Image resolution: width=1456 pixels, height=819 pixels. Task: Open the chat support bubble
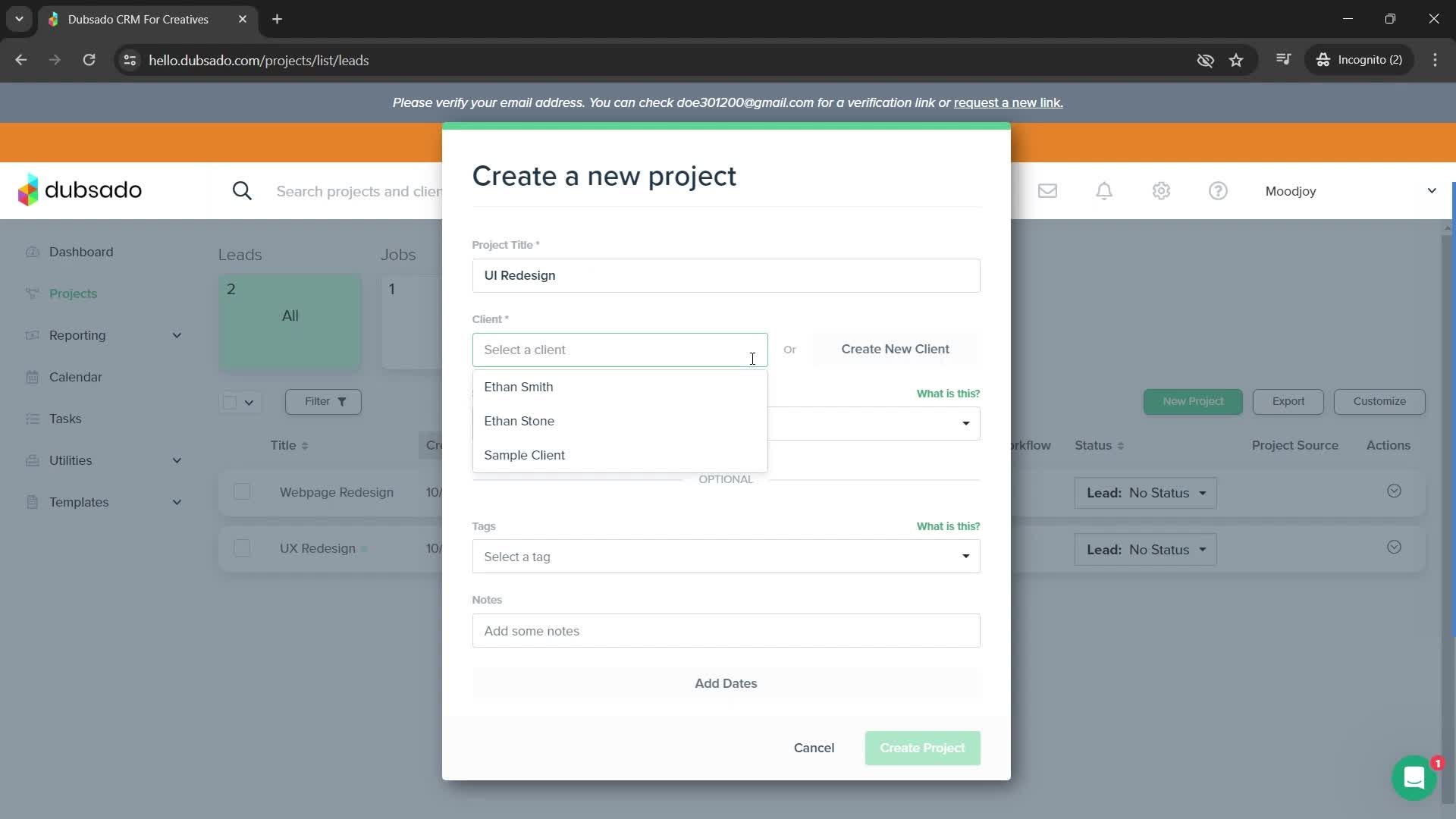1414,777
